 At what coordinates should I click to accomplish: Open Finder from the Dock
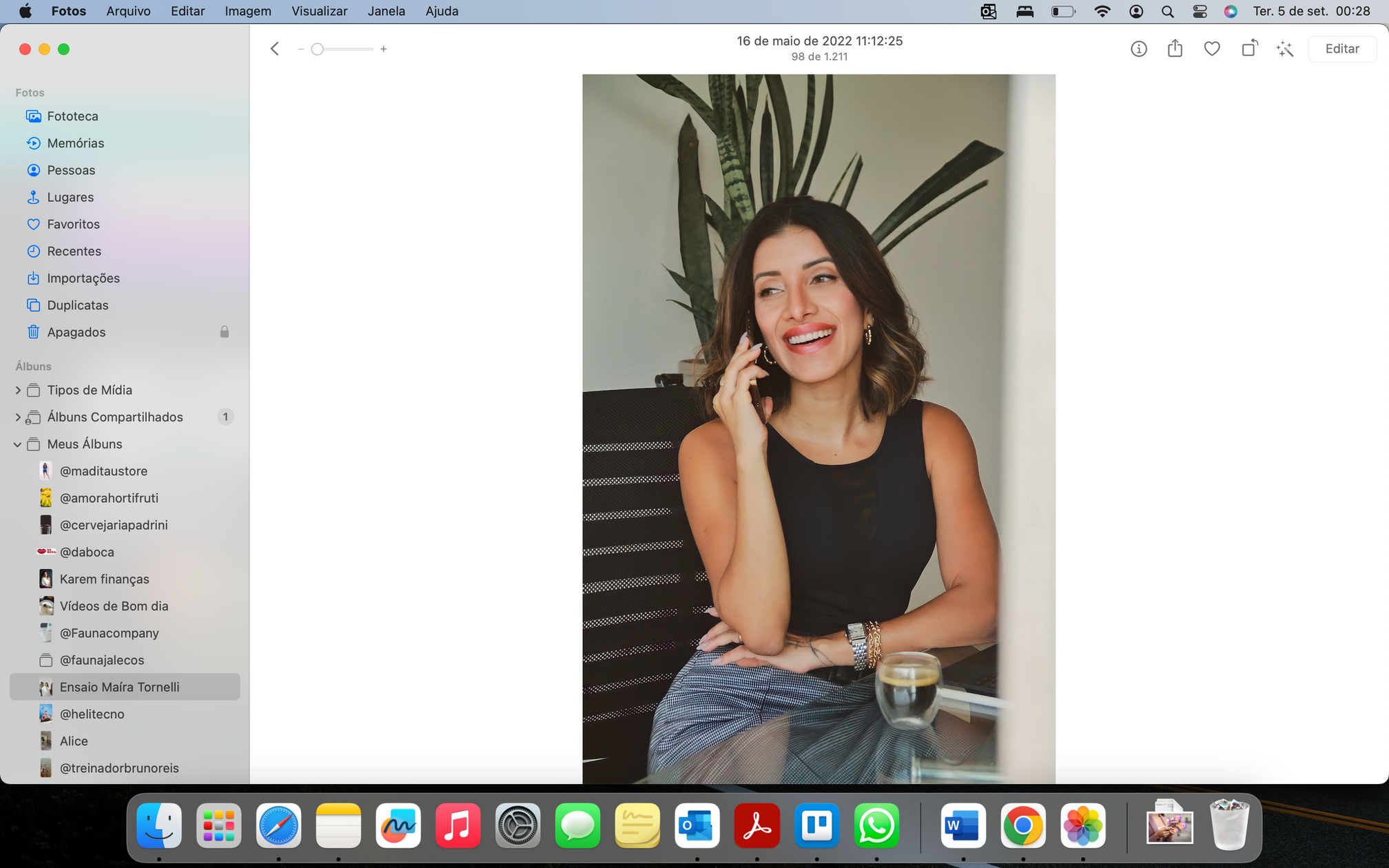159,825
